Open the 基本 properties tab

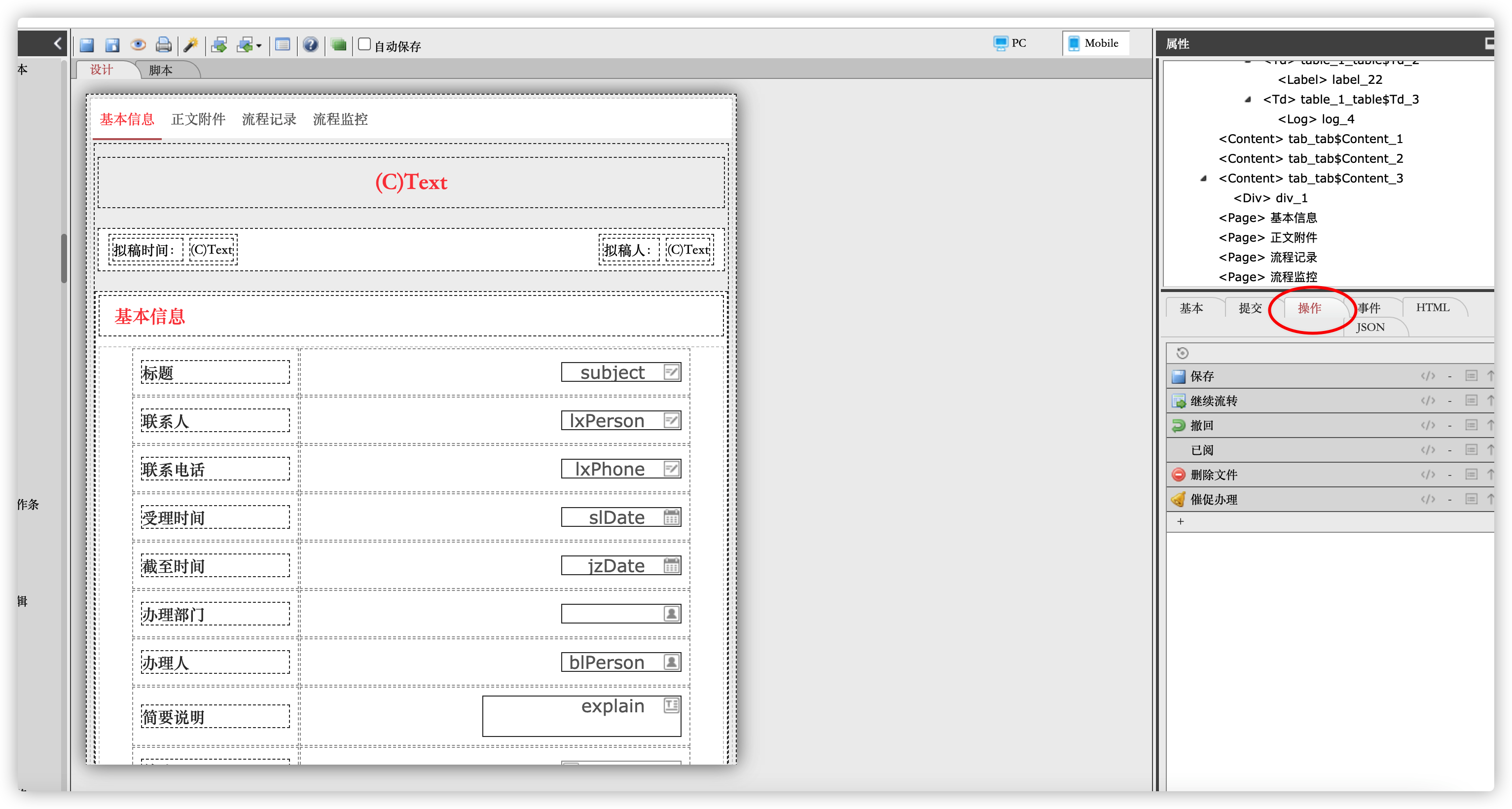coord(1191,308)
